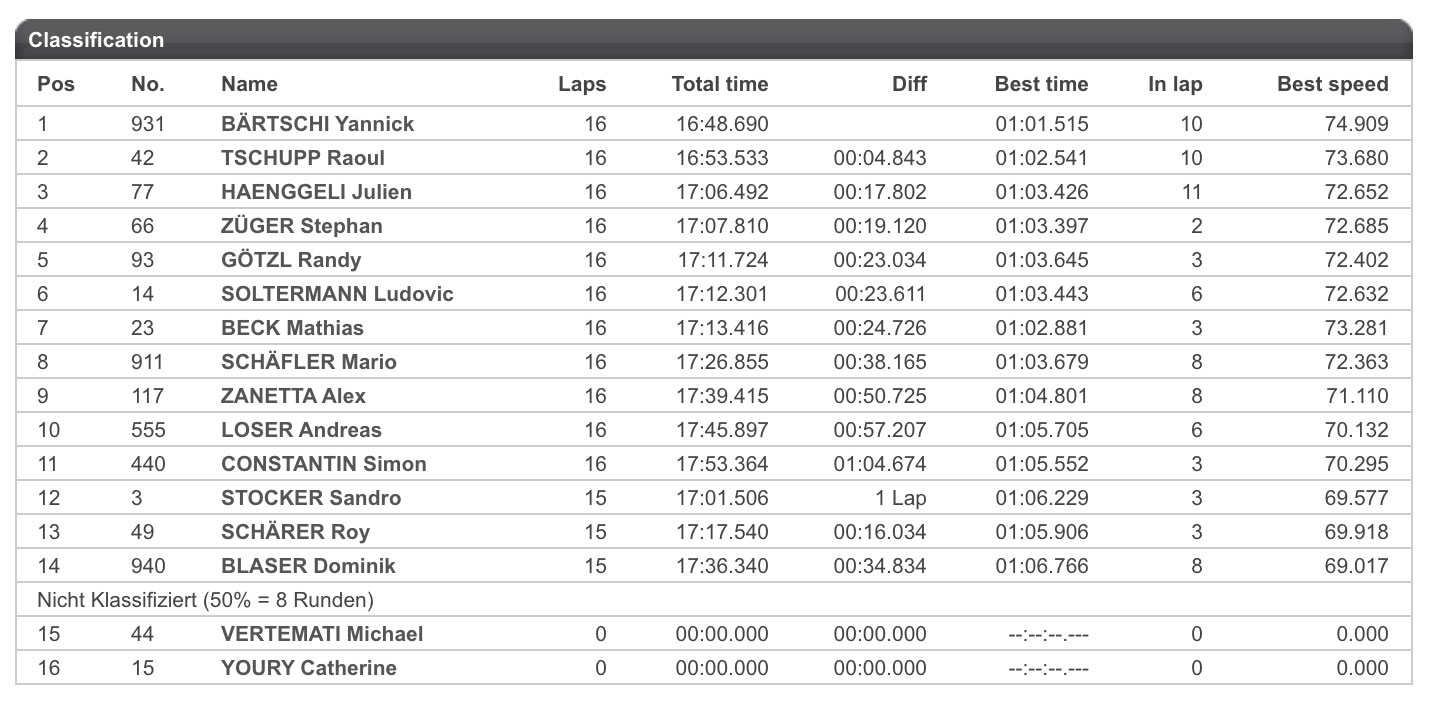Select rider TSCHUPP Raoul
The image size is (1434, 706).
click(x=303, y=158)
